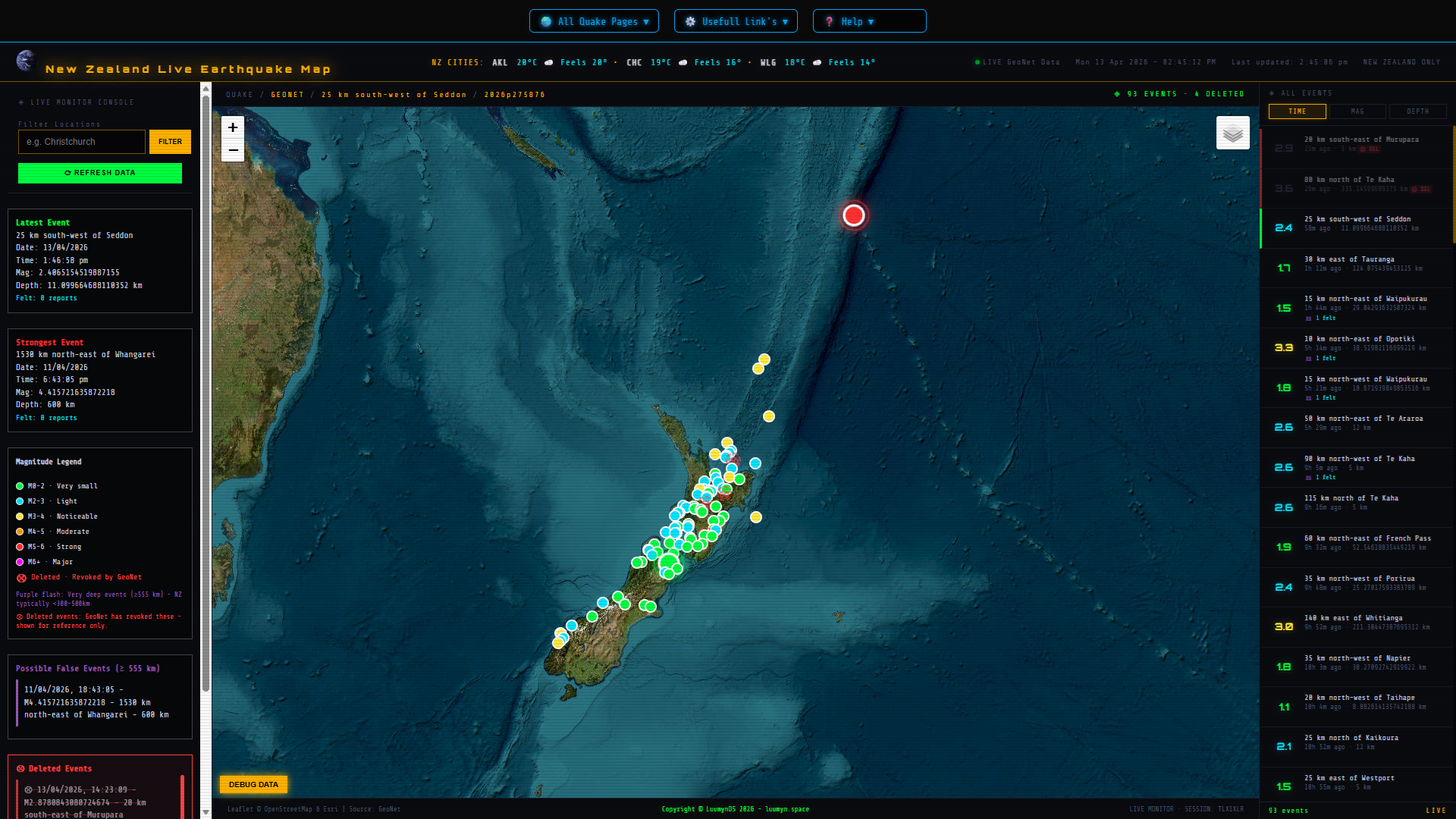This screenshot has height=819, width=1456.
Task: Select event 25 km north of Kaikoura
Action: point(1357,746)
